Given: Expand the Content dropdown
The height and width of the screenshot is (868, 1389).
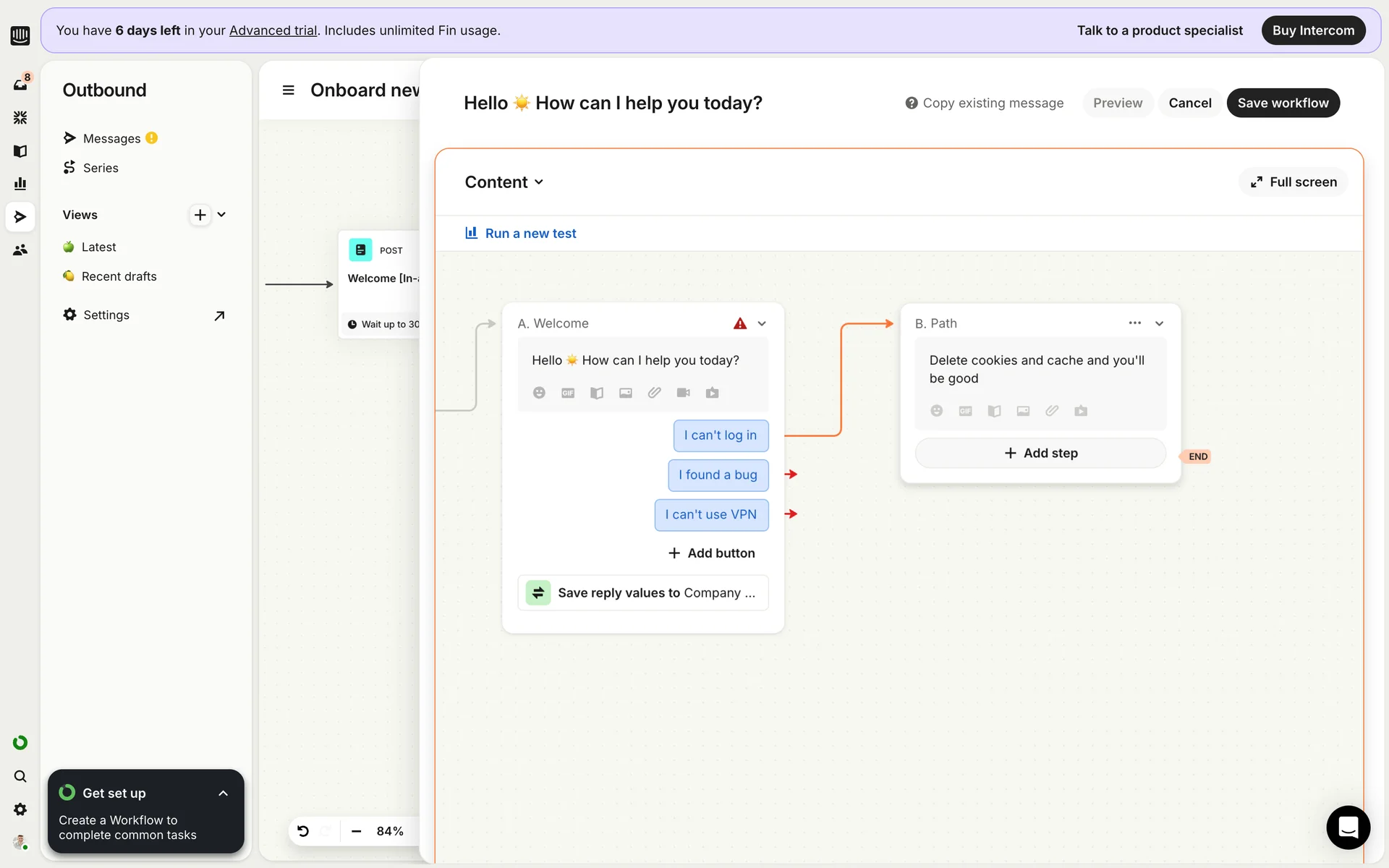Looking at the screenshot, I should 504,182.
